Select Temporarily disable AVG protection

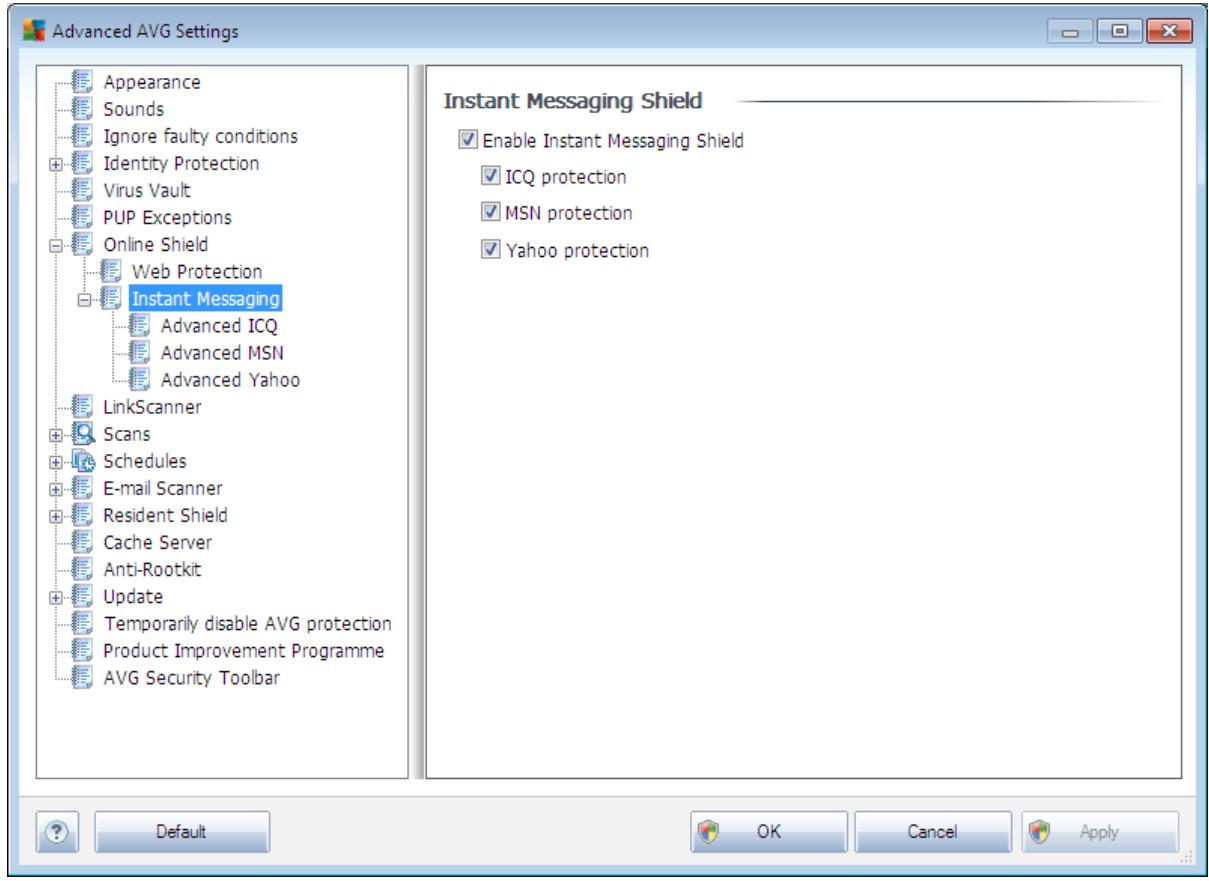point(247,623)
